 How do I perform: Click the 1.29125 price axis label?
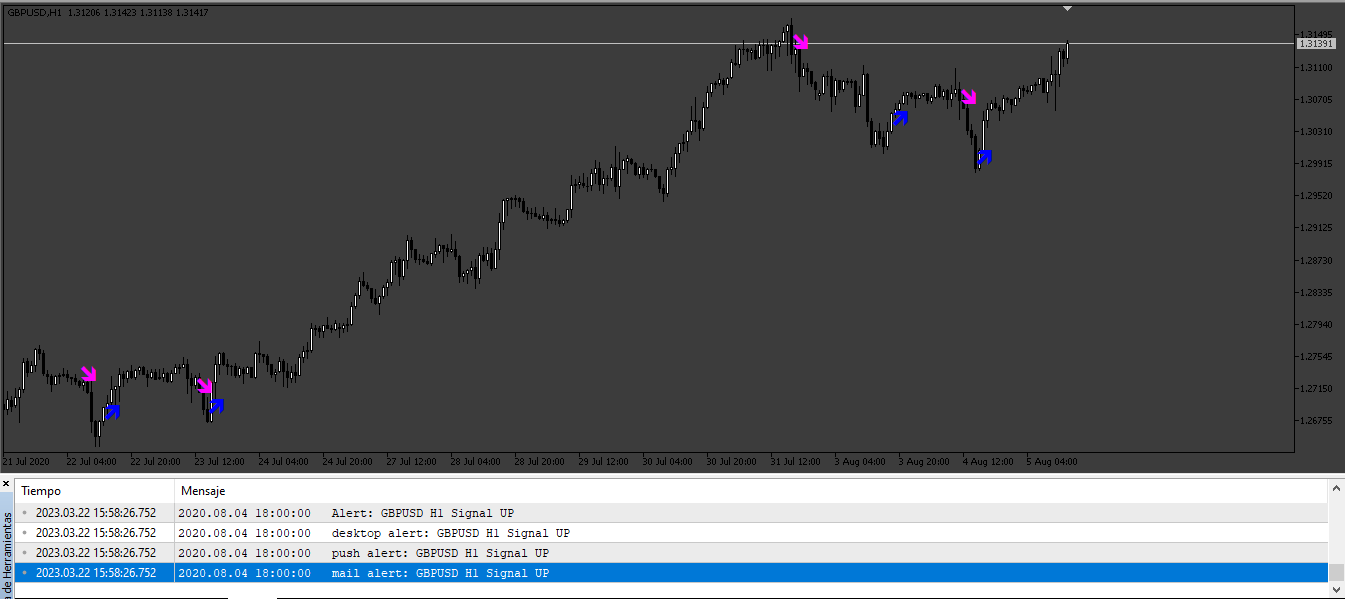tap(1316, 228)
